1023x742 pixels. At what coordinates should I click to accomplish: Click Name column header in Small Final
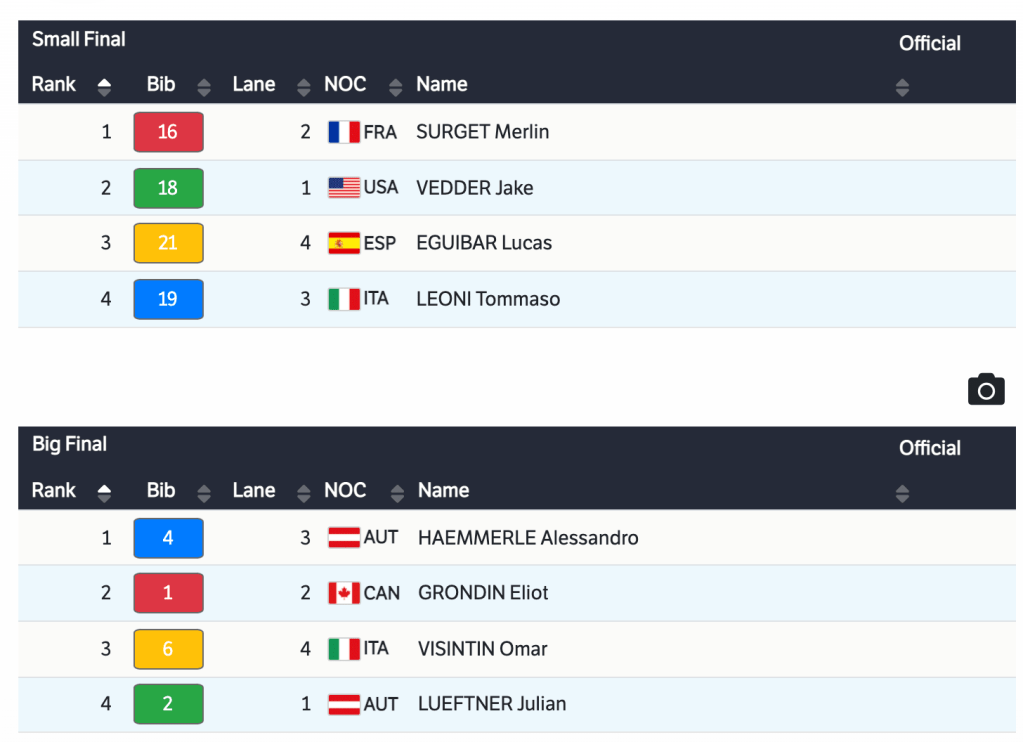(441, 85)
